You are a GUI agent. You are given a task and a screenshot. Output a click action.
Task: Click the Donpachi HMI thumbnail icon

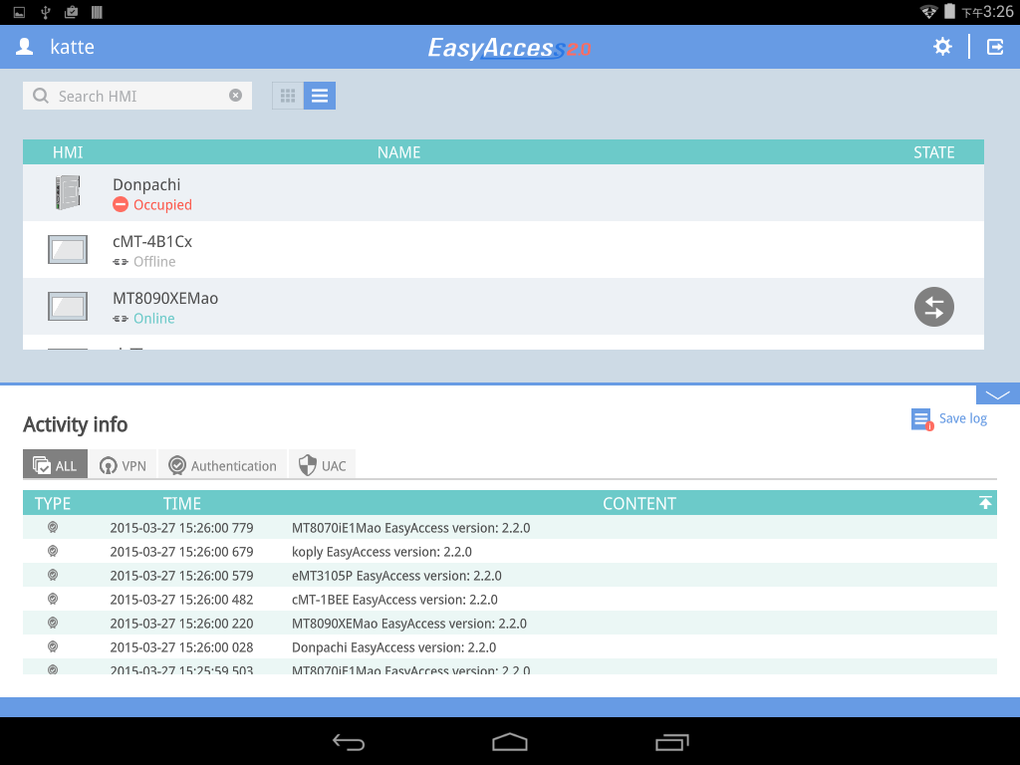(66, 192)
